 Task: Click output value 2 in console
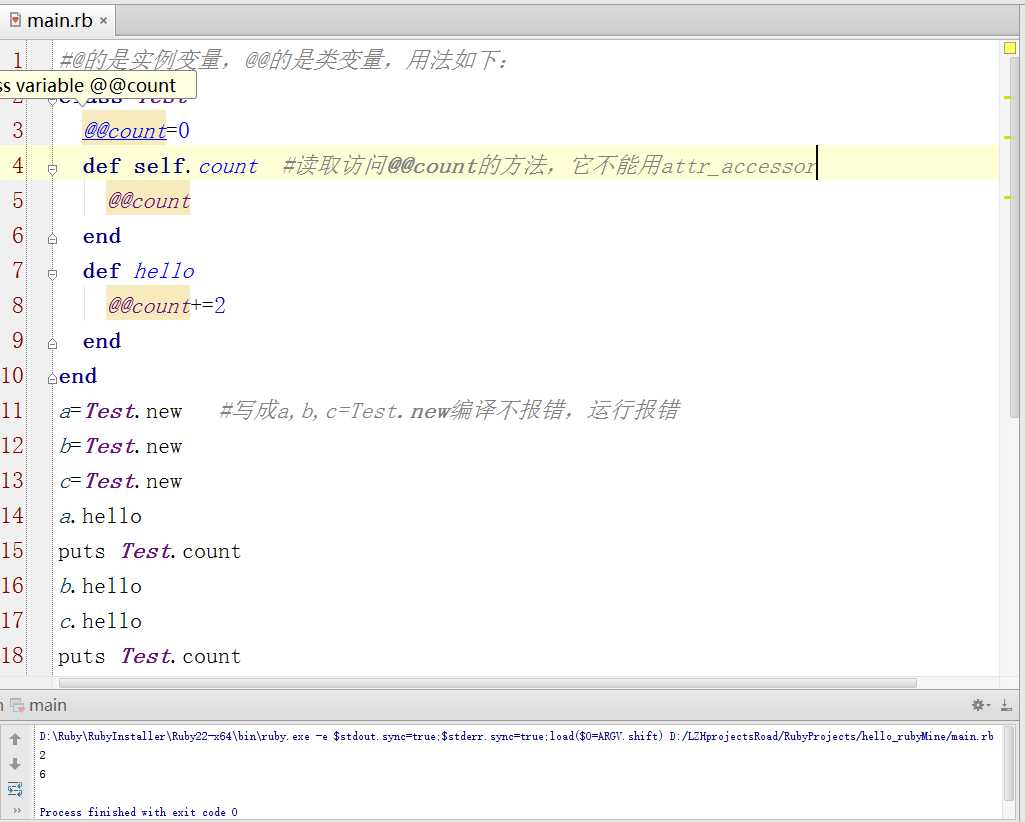click(x=42, y=755)
